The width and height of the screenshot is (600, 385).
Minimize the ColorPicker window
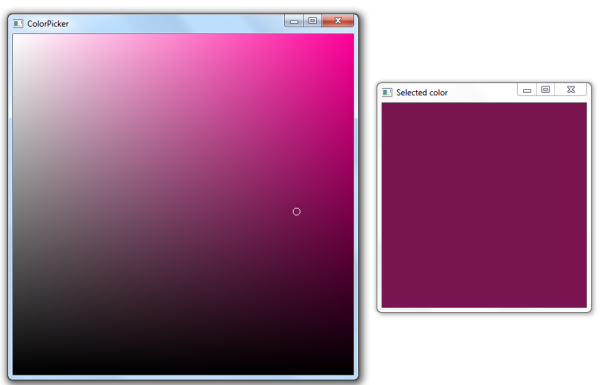(x=294, y=21)
